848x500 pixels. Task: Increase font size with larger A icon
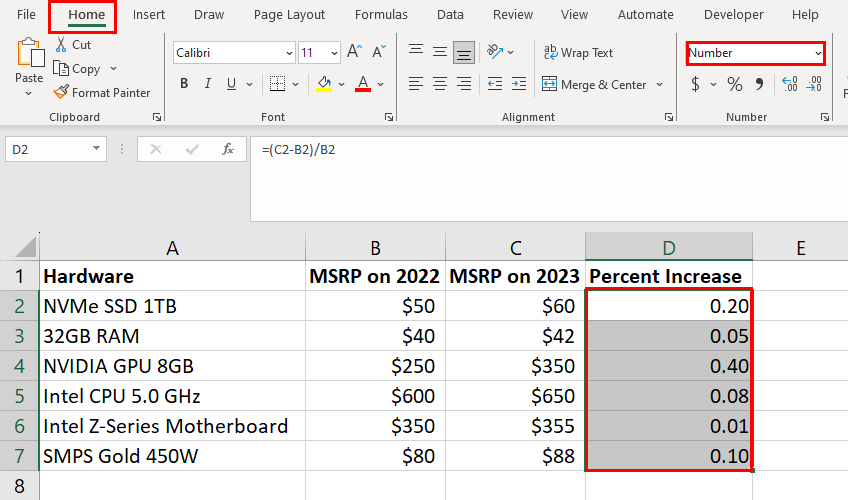pos(354,52)
